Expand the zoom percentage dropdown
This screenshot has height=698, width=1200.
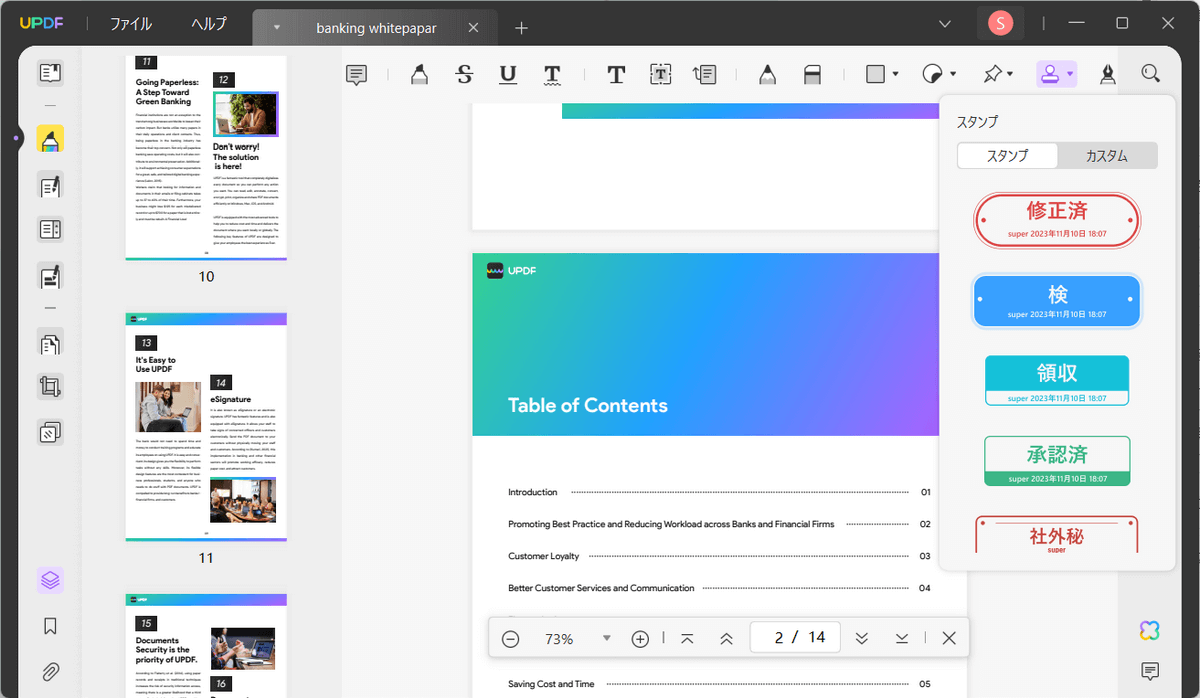click(x=606, y=638)
